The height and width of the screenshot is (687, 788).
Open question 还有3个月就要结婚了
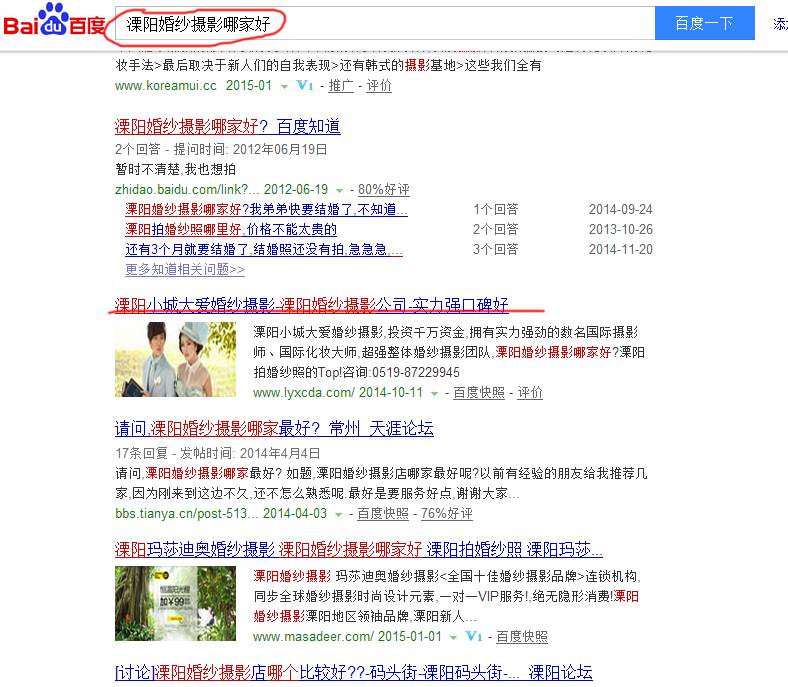coord(264,249)
